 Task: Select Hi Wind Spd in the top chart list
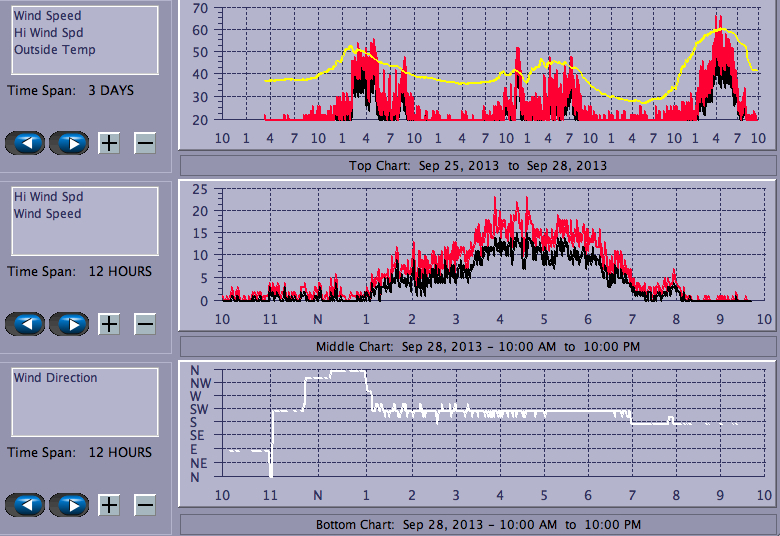tap(47, 33)
